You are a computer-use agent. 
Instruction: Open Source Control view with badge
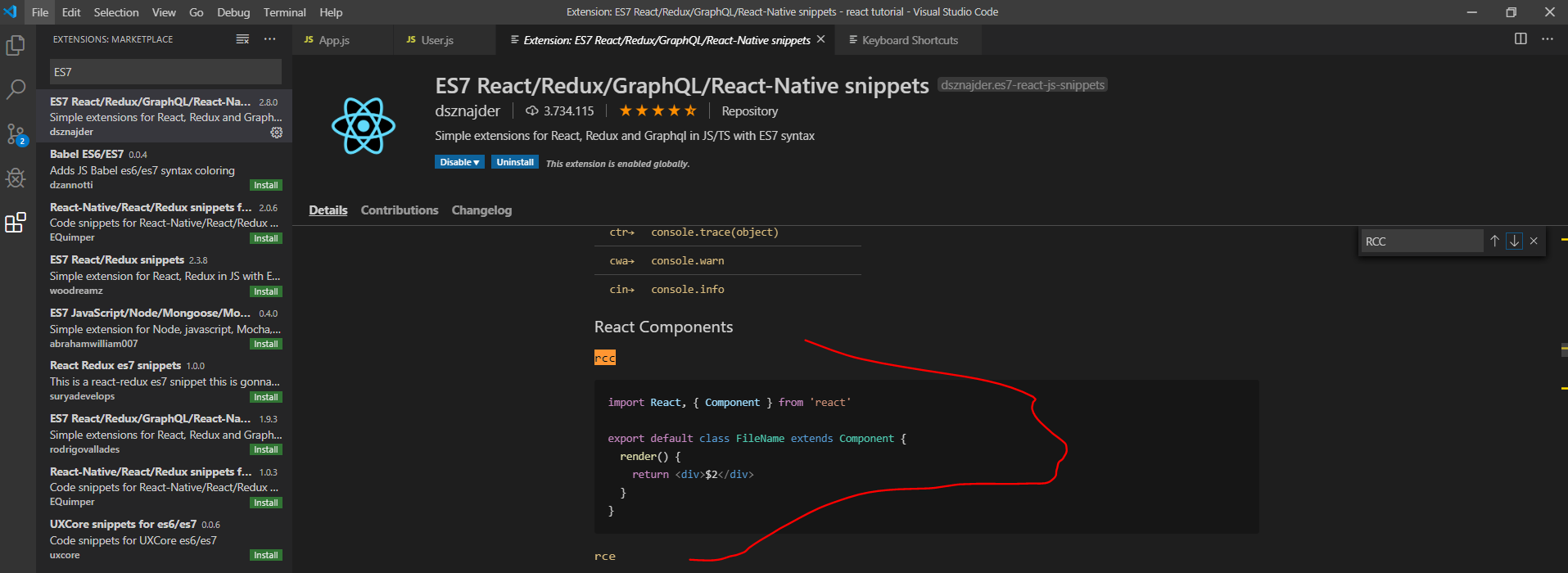[16, 134]
